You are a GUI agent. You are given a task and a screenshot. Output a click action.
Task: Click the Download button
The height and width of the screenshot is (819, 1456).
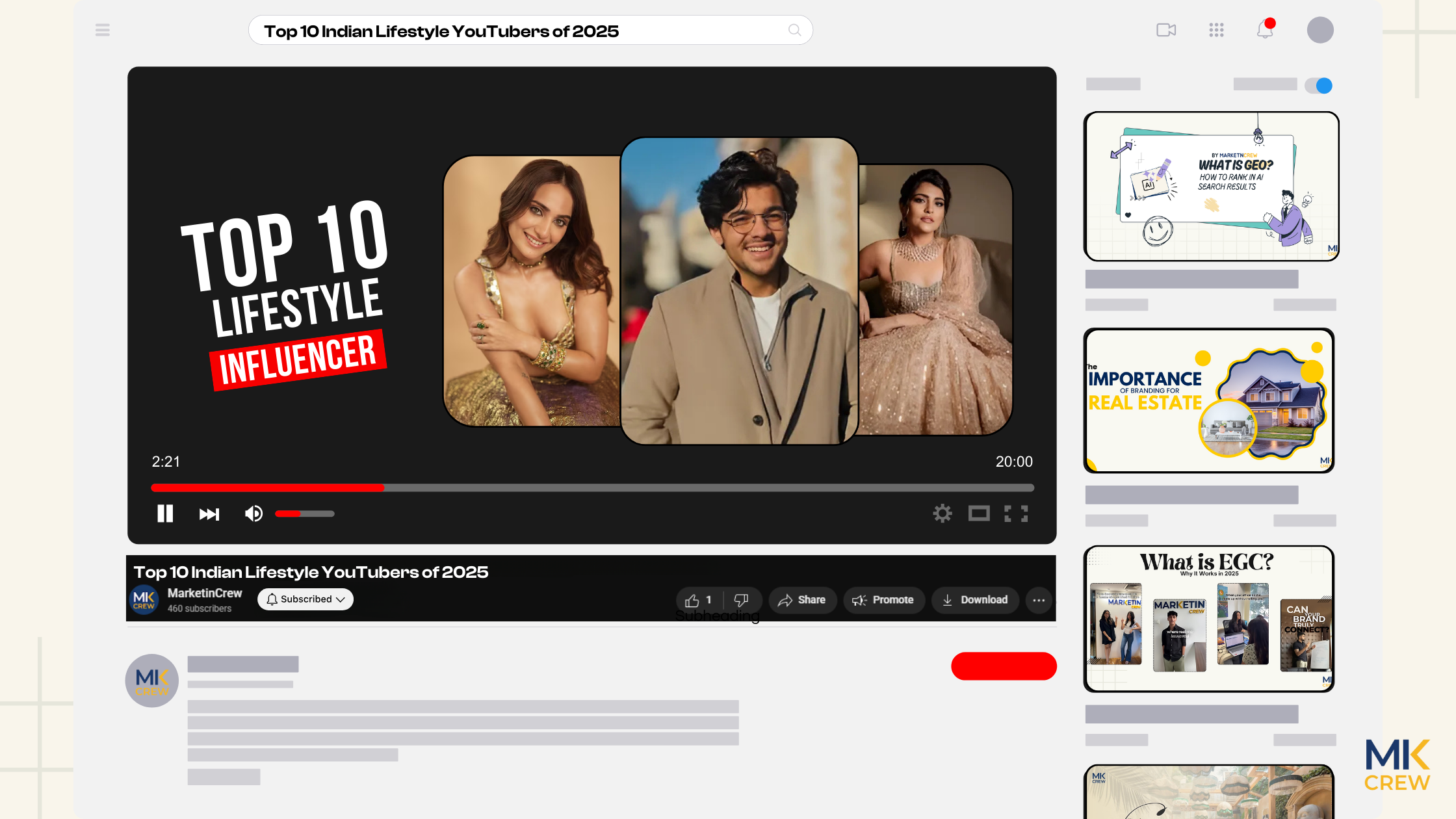point(975,600)
